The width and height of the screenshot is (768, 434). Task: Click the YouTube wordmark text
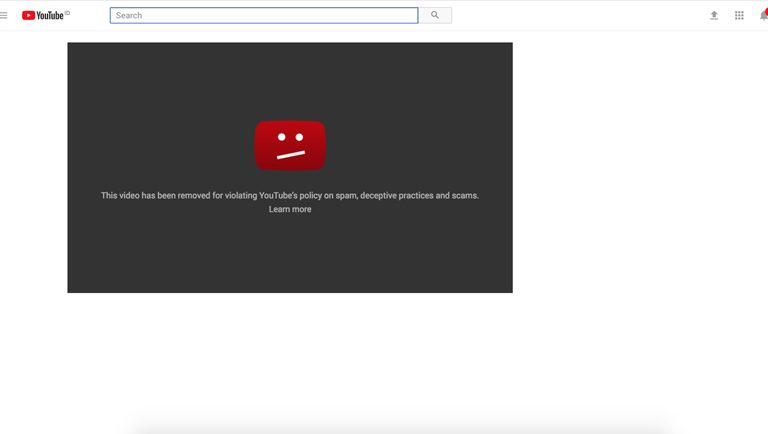50,15
